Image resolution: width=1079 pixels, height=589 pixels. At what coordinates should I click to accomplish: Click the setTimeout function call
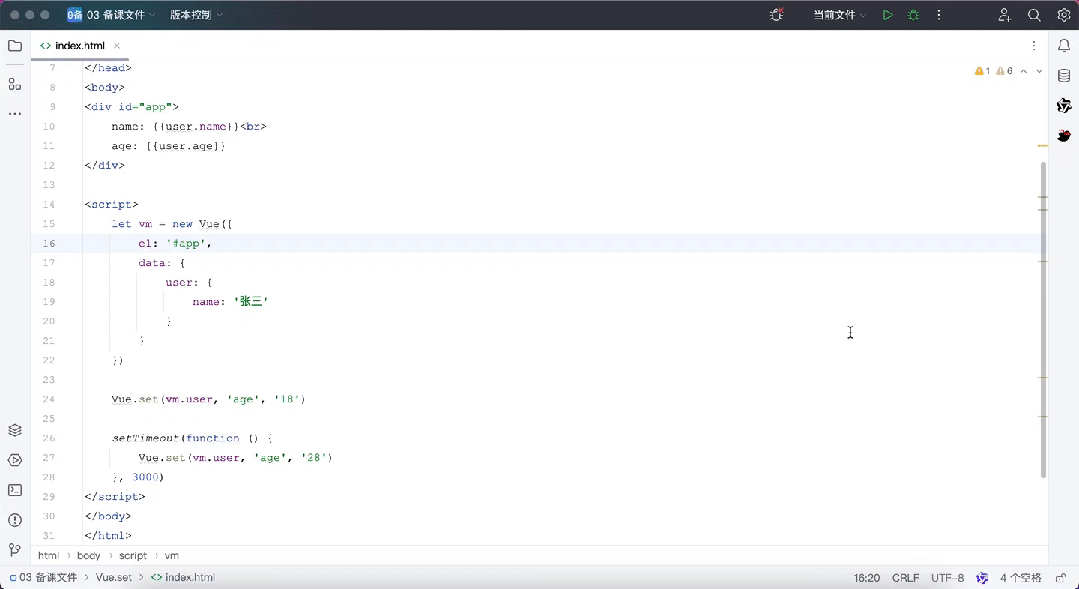145,438
